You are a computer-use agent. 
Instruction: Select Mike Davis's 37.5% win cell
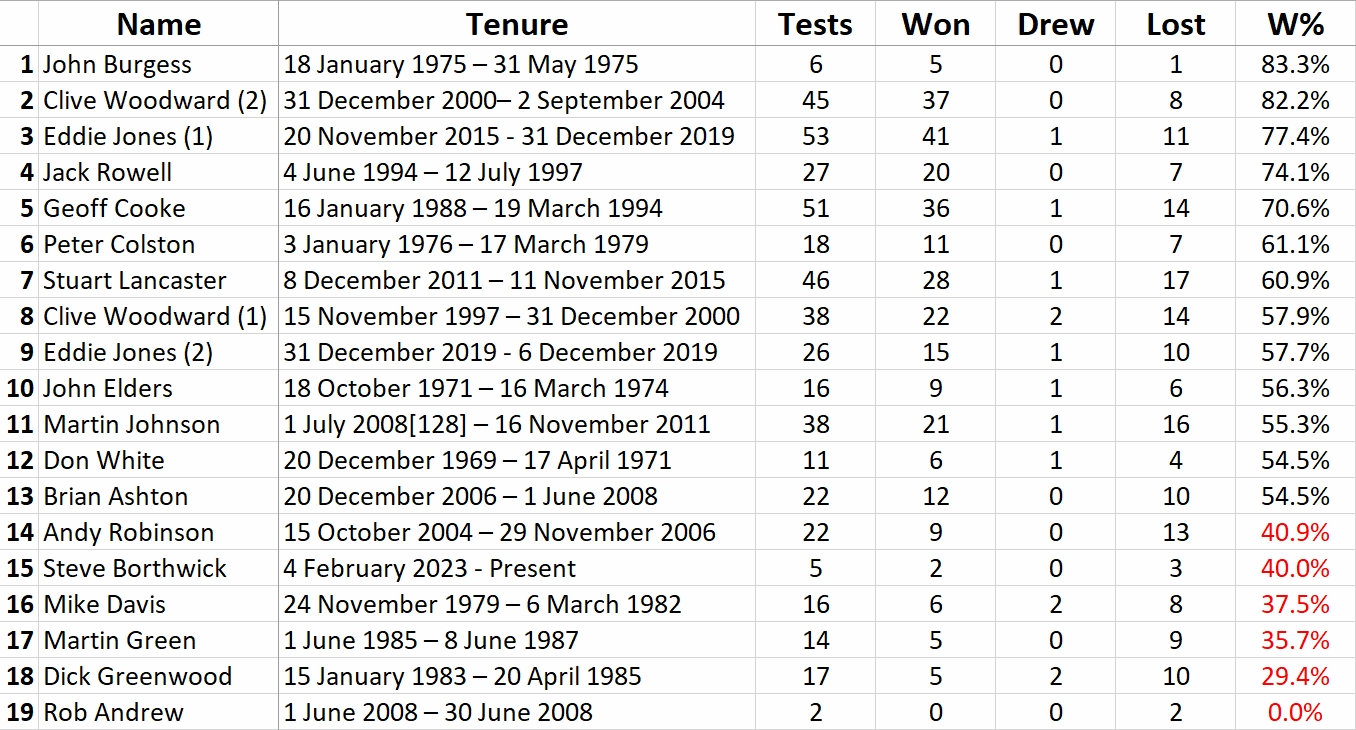coord(1295,605)
